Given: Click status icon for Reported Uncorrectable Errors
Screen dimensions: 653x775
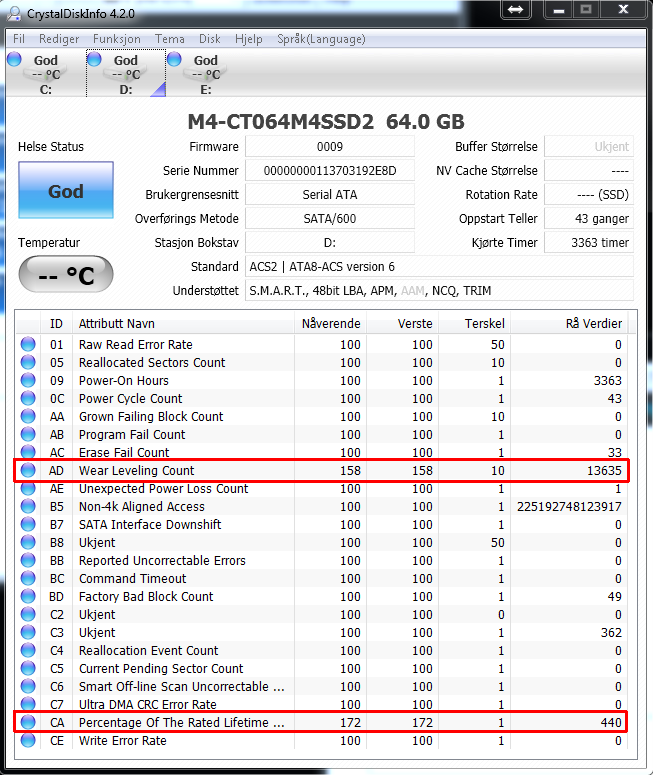Looking at the screenshot, I should [28, 560].
